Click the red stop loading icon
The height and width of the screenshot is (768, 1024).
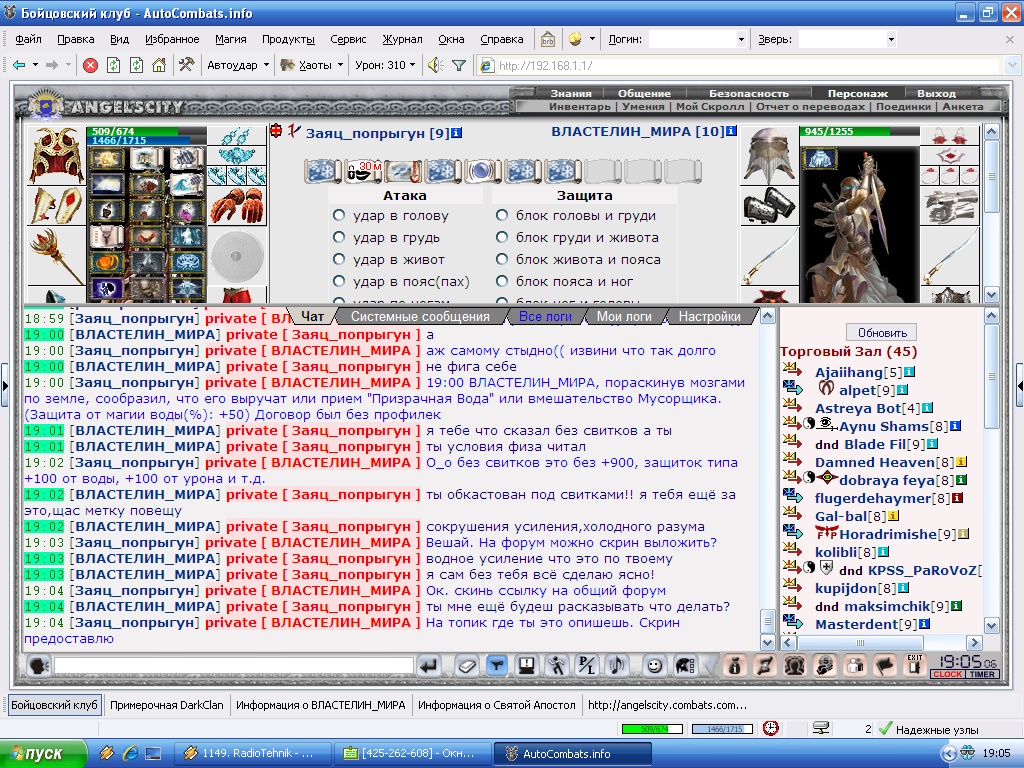tap(91, 65)
